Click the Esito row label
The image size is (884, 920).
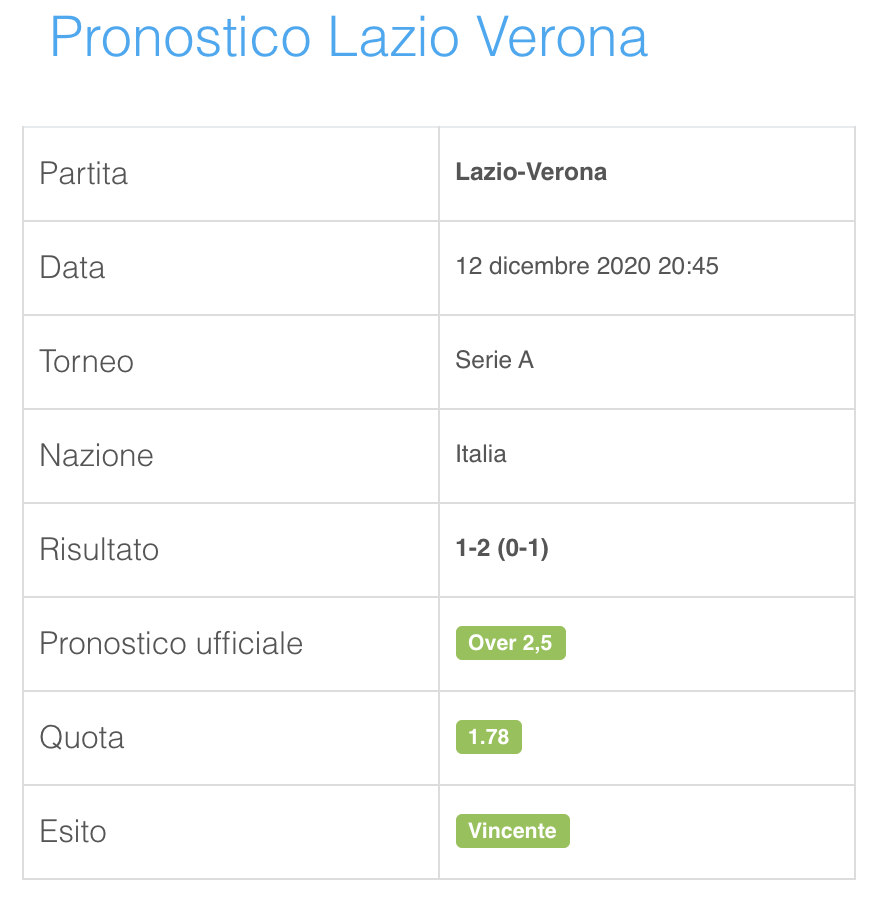click(73, 831)
